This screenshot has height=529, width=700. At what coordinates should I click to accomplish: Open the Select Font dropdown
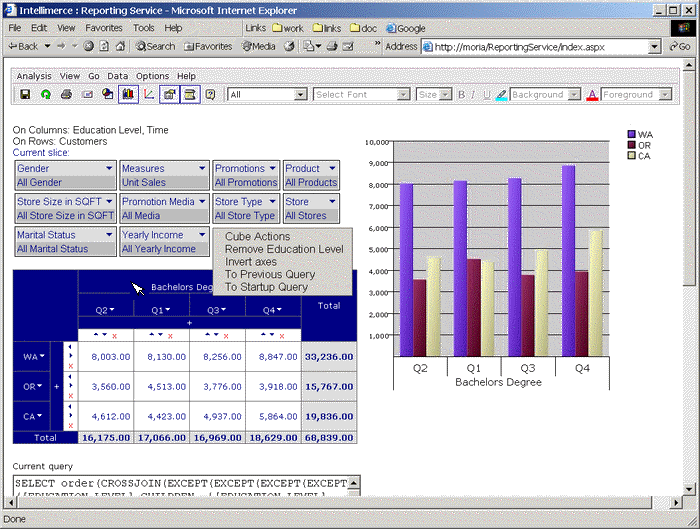[x=362, y=94]
